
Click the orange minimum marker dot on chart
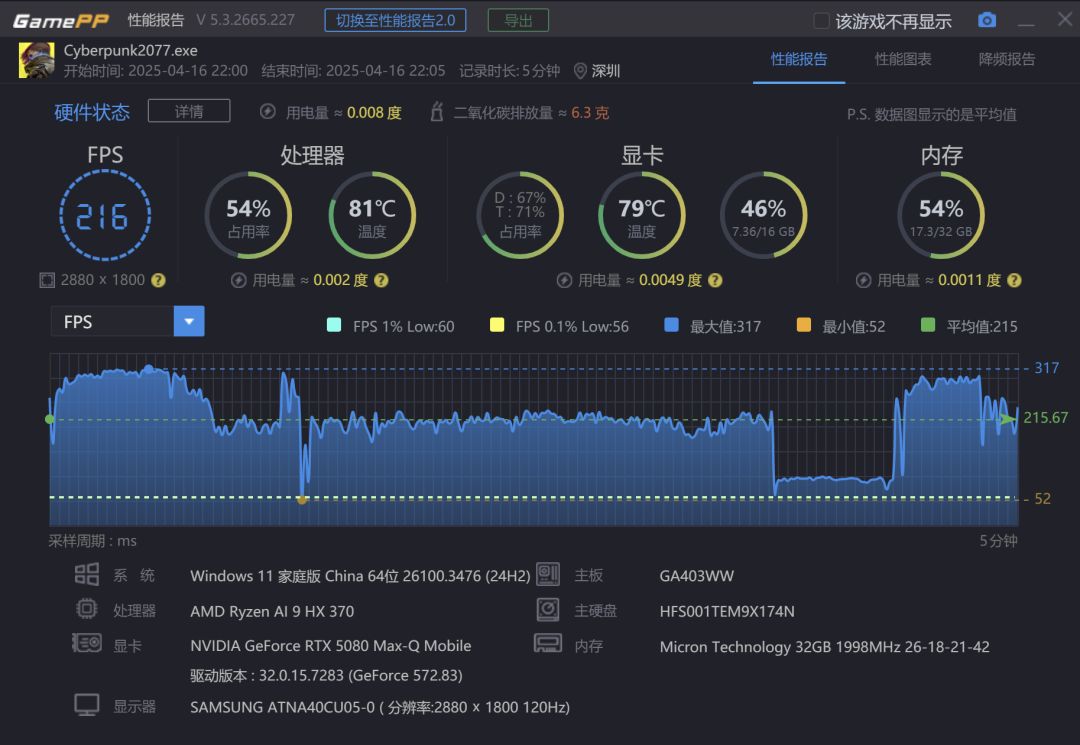[x=302, y=499]
